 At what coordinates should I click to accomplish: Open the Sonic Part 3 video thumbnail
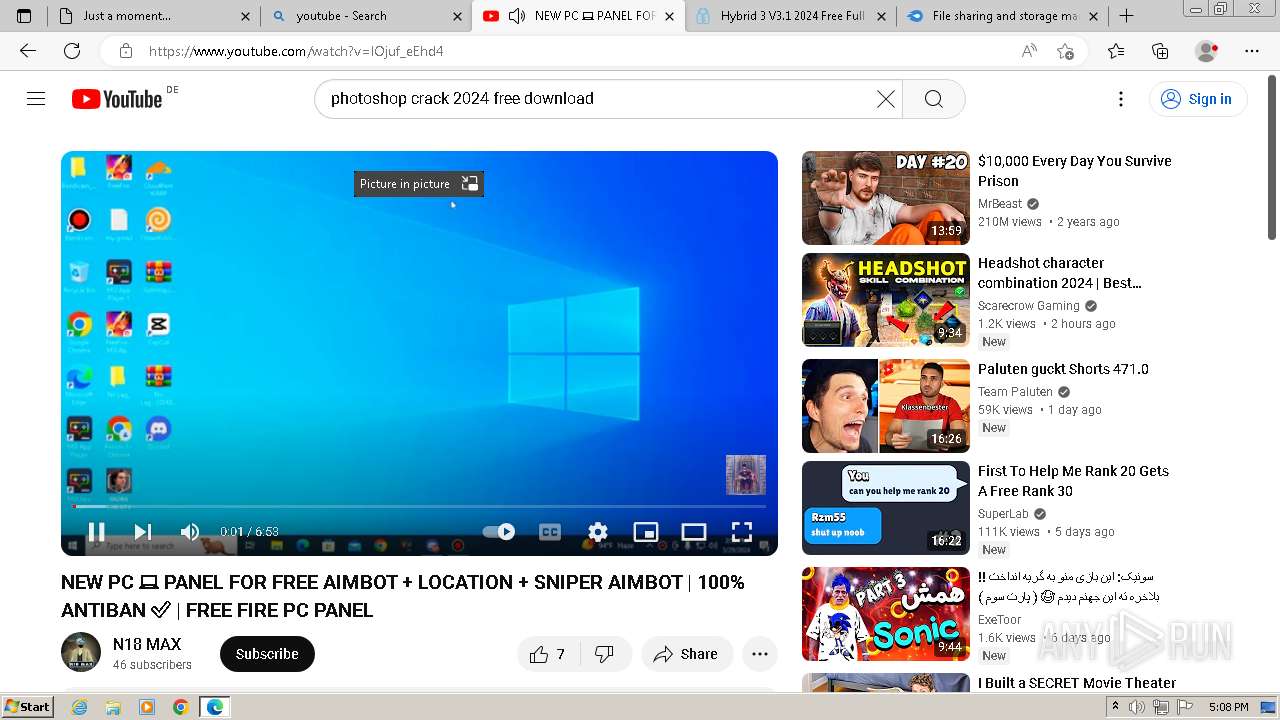point(886,614)
